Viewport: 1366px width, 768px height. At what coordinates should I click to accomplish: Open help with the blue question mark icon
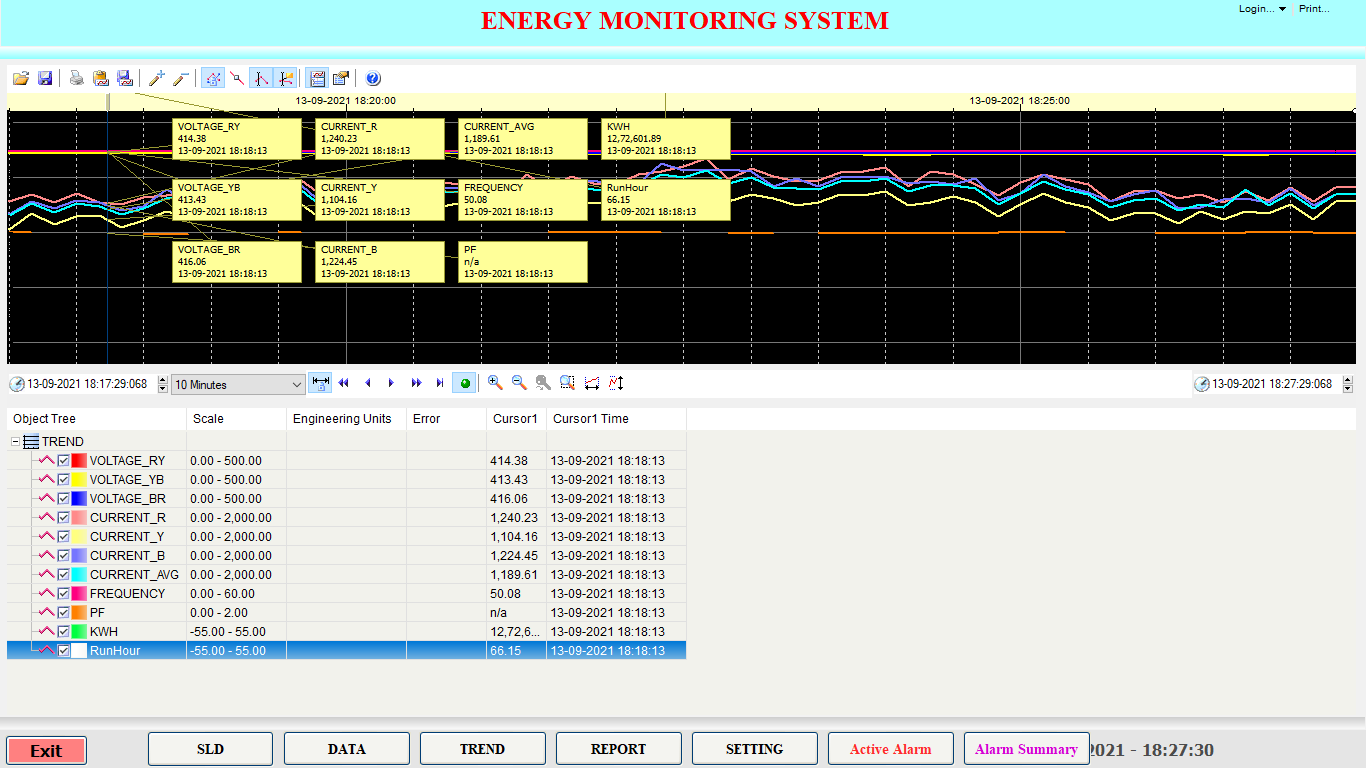point(373,78)
